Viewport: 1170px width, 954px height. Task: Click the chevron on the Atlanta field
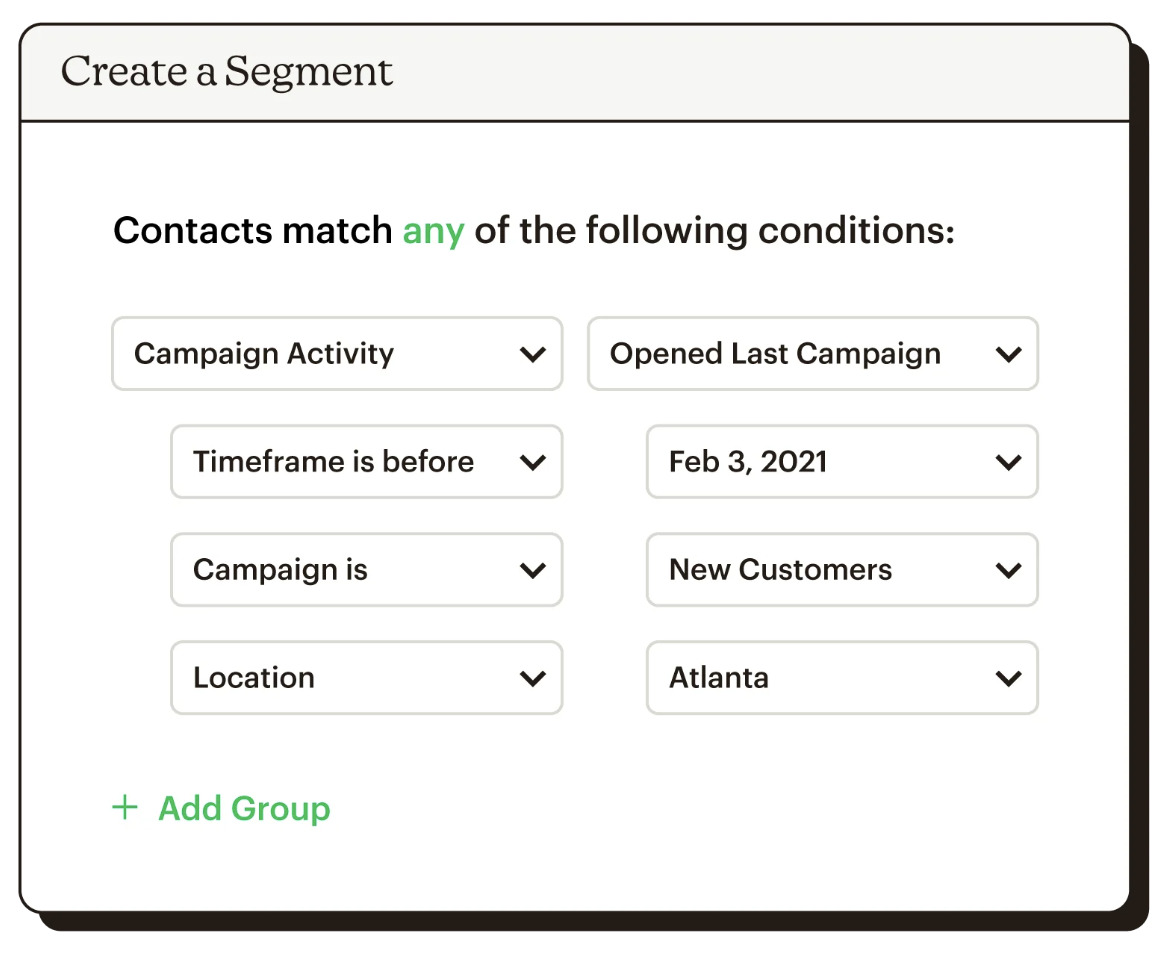(1010, 678)
